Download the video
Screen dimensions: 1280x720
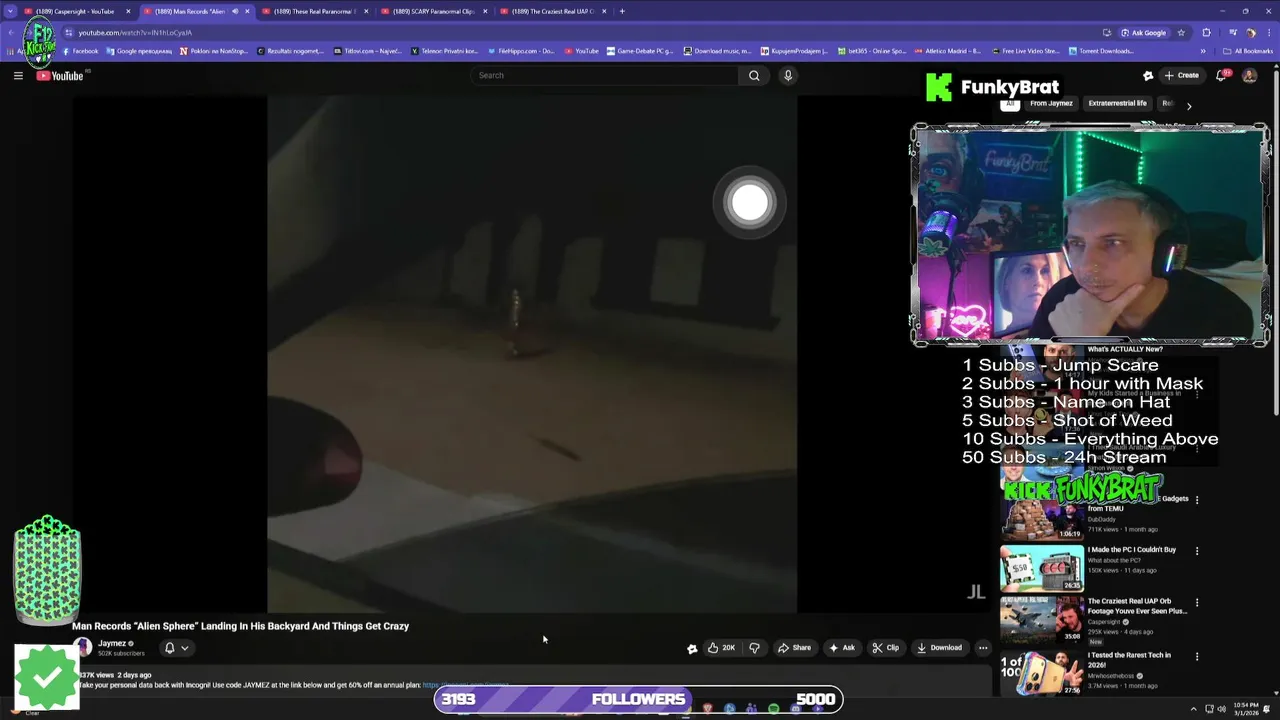click(940, 647)
